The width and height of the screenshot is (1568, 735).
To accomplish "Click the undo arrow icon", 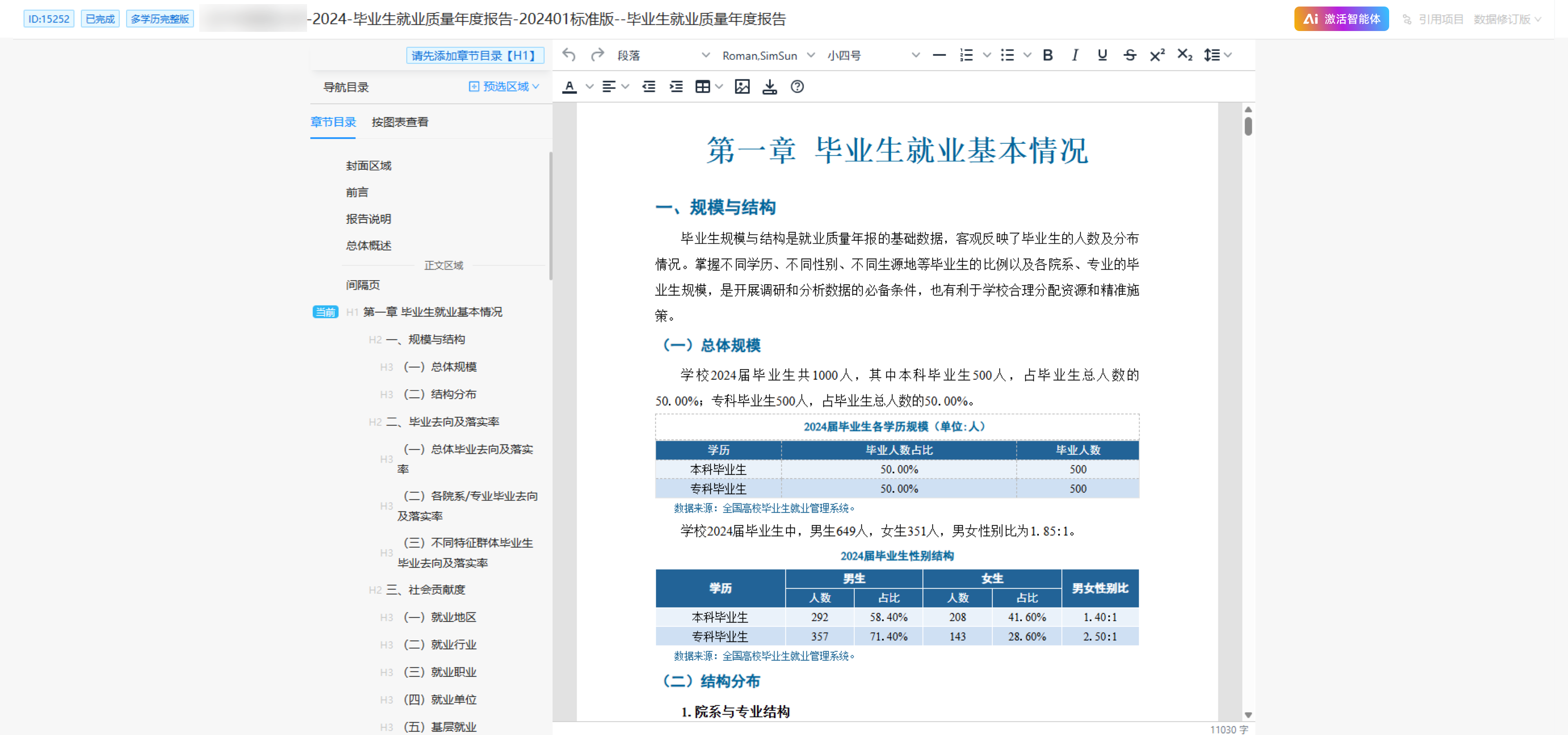I will pyautogui.click(x=568, y=56).
